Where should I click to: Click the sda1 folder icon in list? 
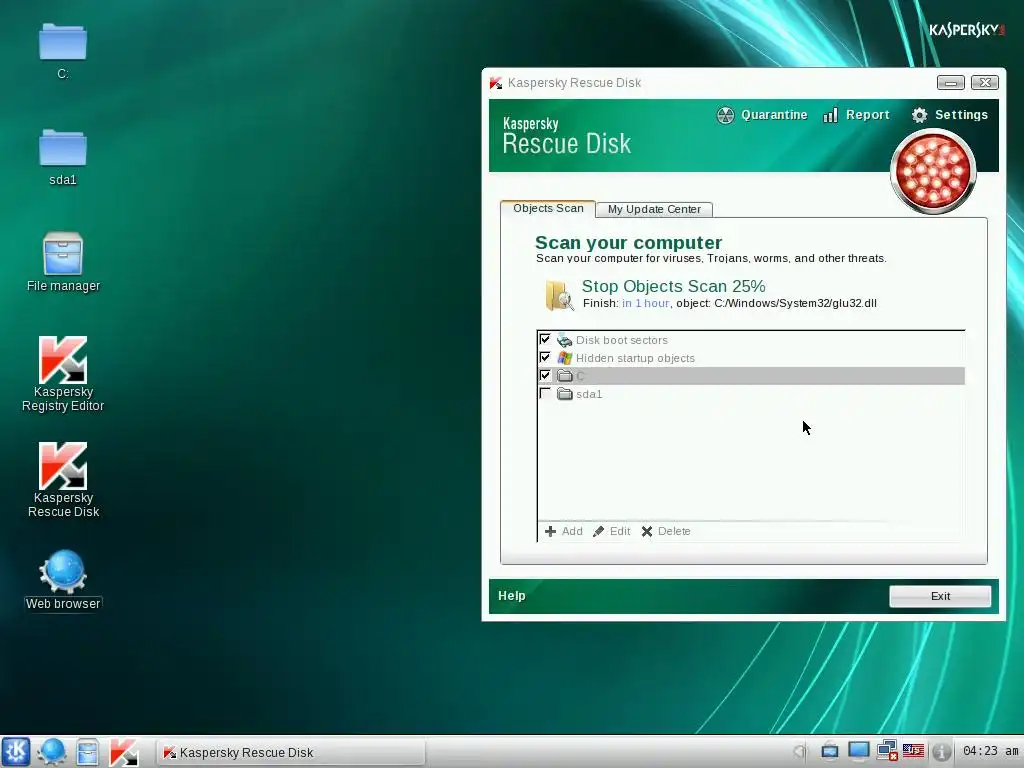[x=565, y=394]
